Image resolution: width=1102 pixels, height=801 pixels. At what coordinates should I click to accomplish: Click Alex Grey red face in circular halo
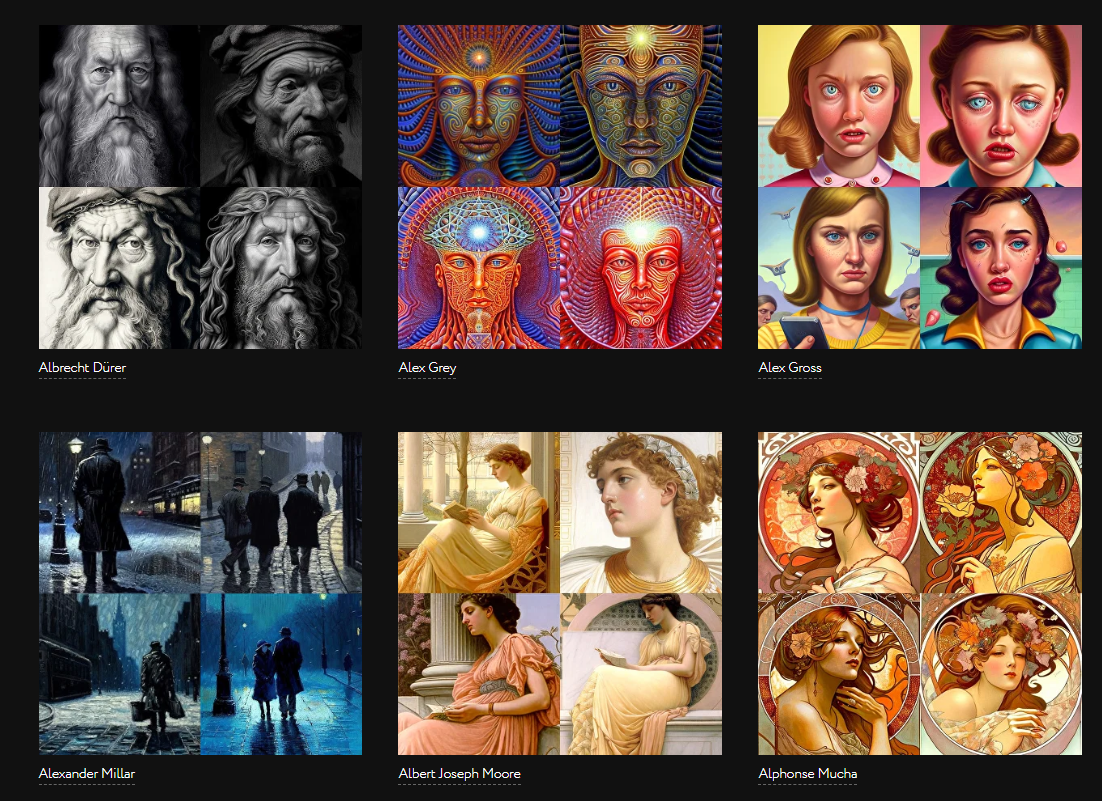pos(641,268)
